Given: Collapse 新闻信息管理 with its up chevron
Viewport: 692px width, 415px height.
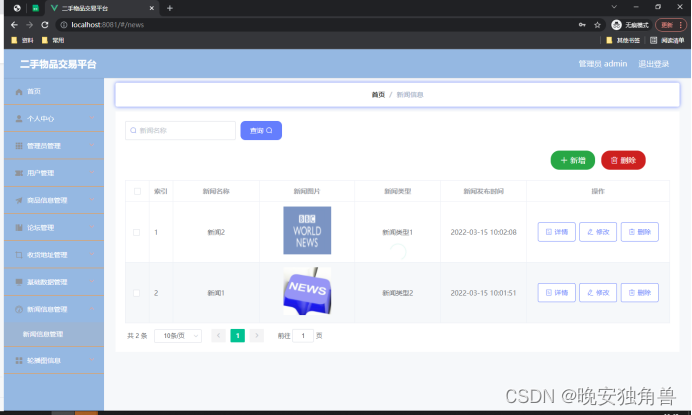Looking at the screenshot, I should click(x=92, y=309).
